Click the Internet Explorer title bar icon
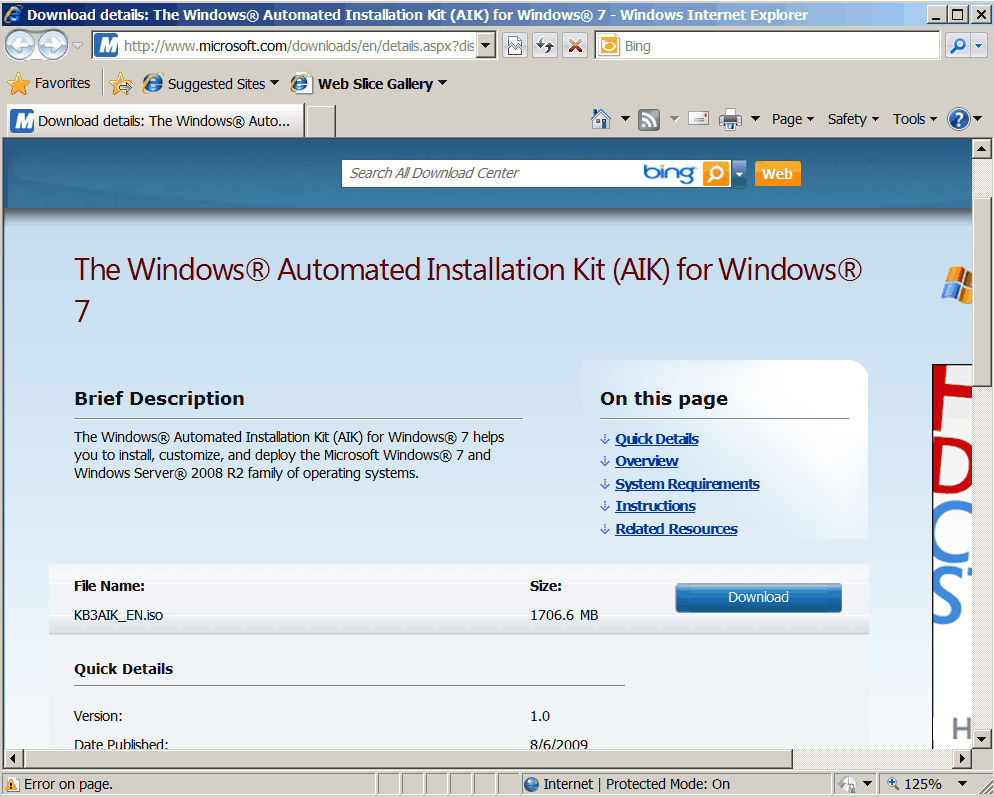Viewport: 994px width, 797px height. click(x=13, y=14)
